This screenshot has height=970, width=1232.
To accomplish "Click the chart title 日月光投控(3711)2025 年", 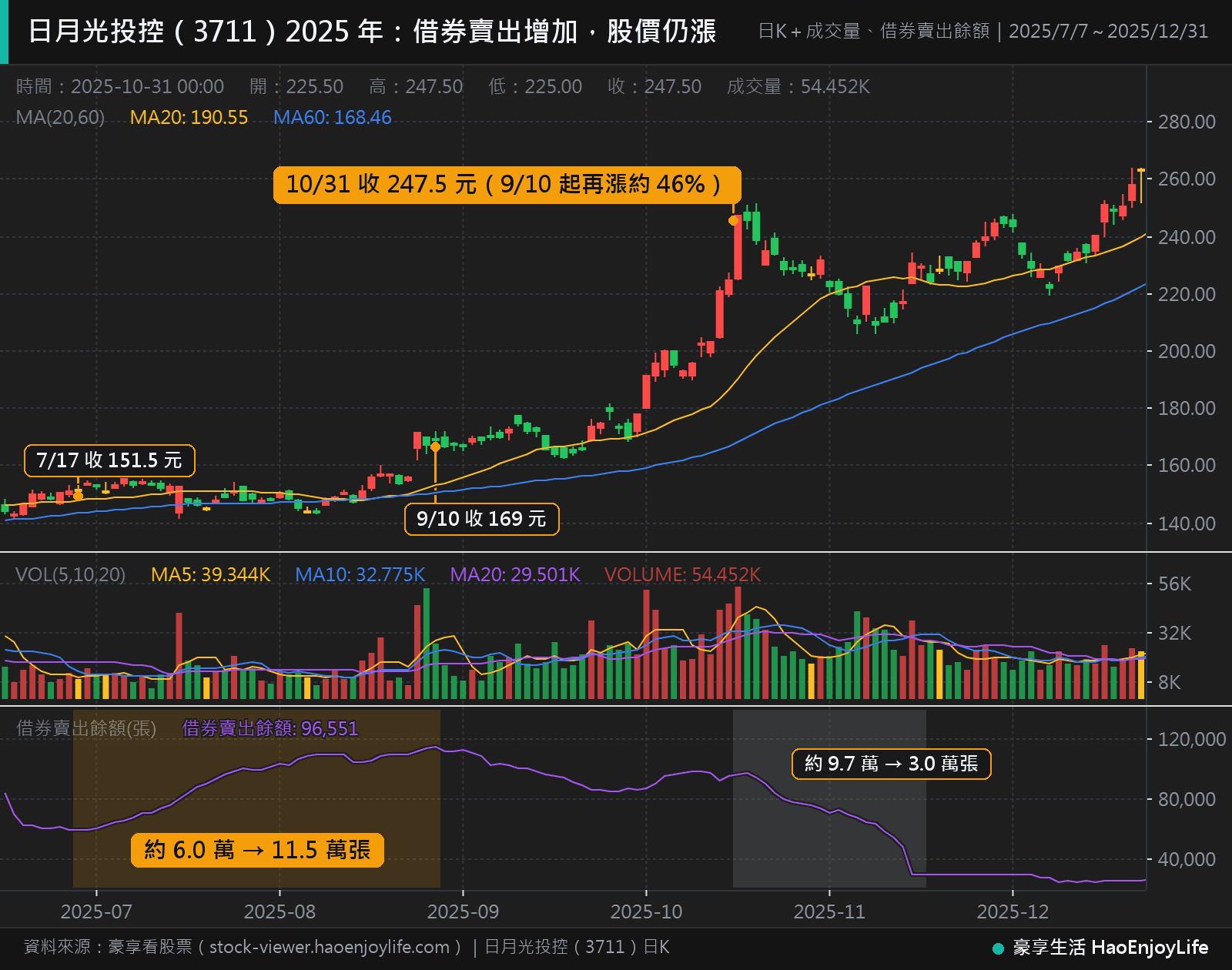I will [x=372, y=32].
